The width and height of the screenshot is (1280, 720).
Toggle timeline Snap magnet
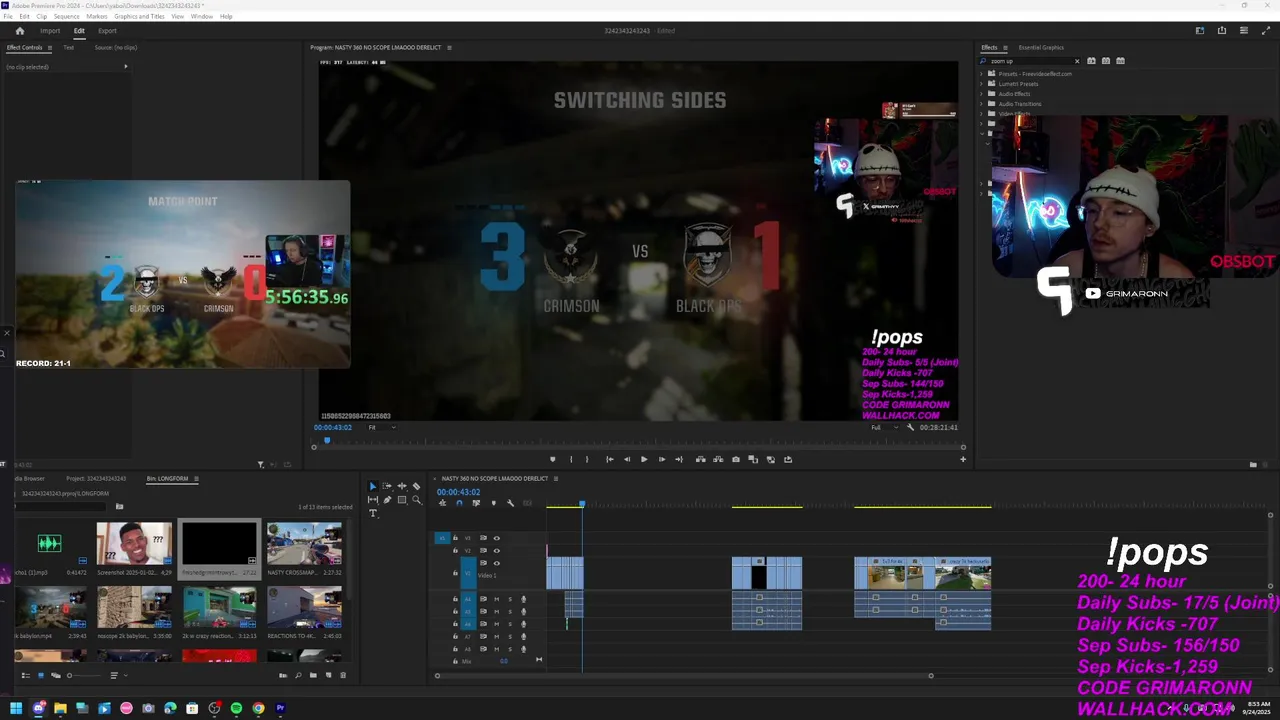459,503
